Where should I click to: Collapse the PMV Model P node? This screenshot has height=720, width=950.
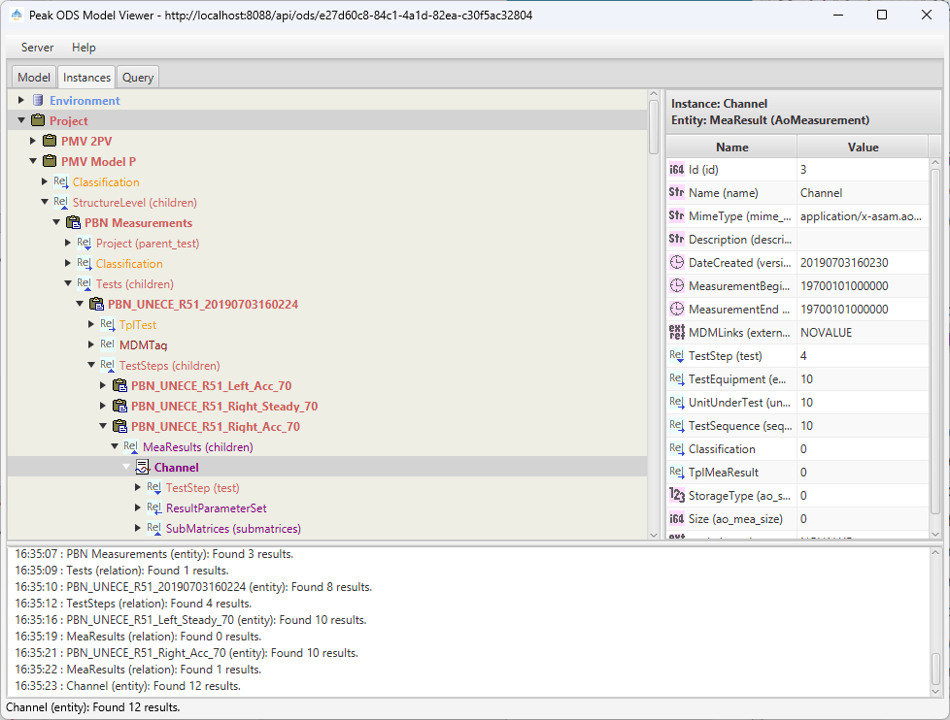coord(33,162)
